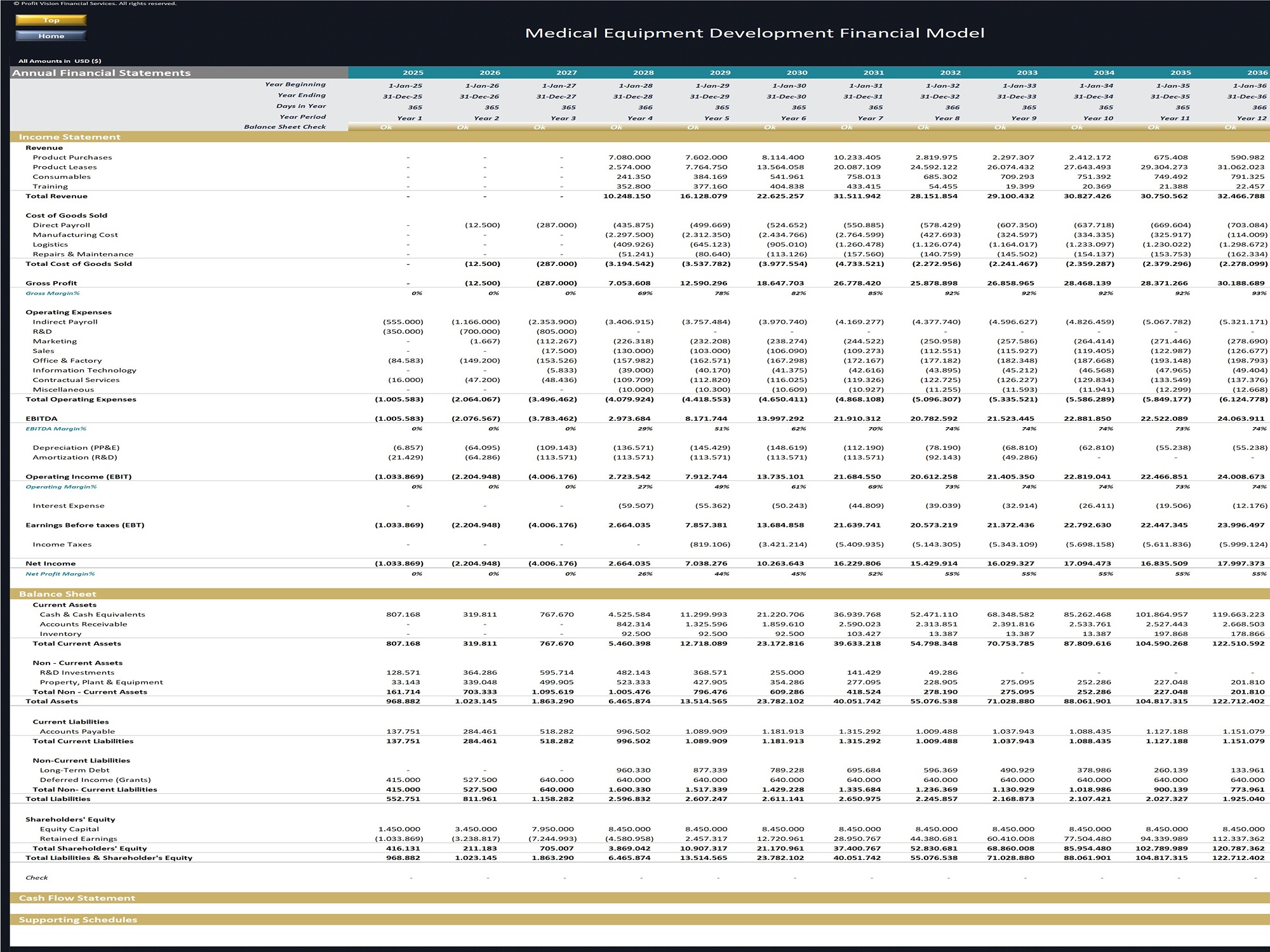Click Deferred Income (Grants) label
1270x952 pixels.
coord(95,780)
